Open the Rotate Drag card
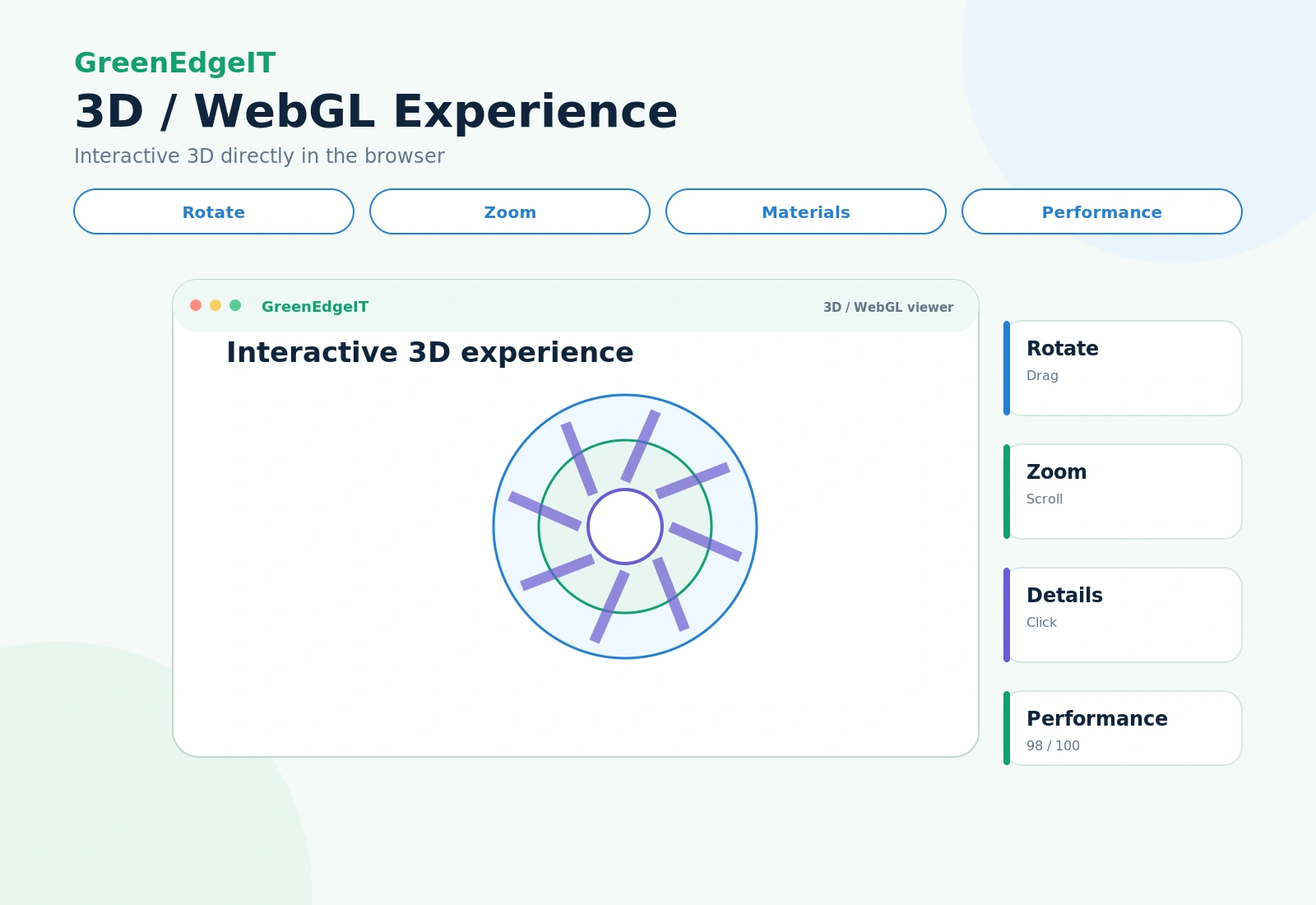Viewport: 1316px width, 905px height. pyautogui.click(x=1123, y=368)
